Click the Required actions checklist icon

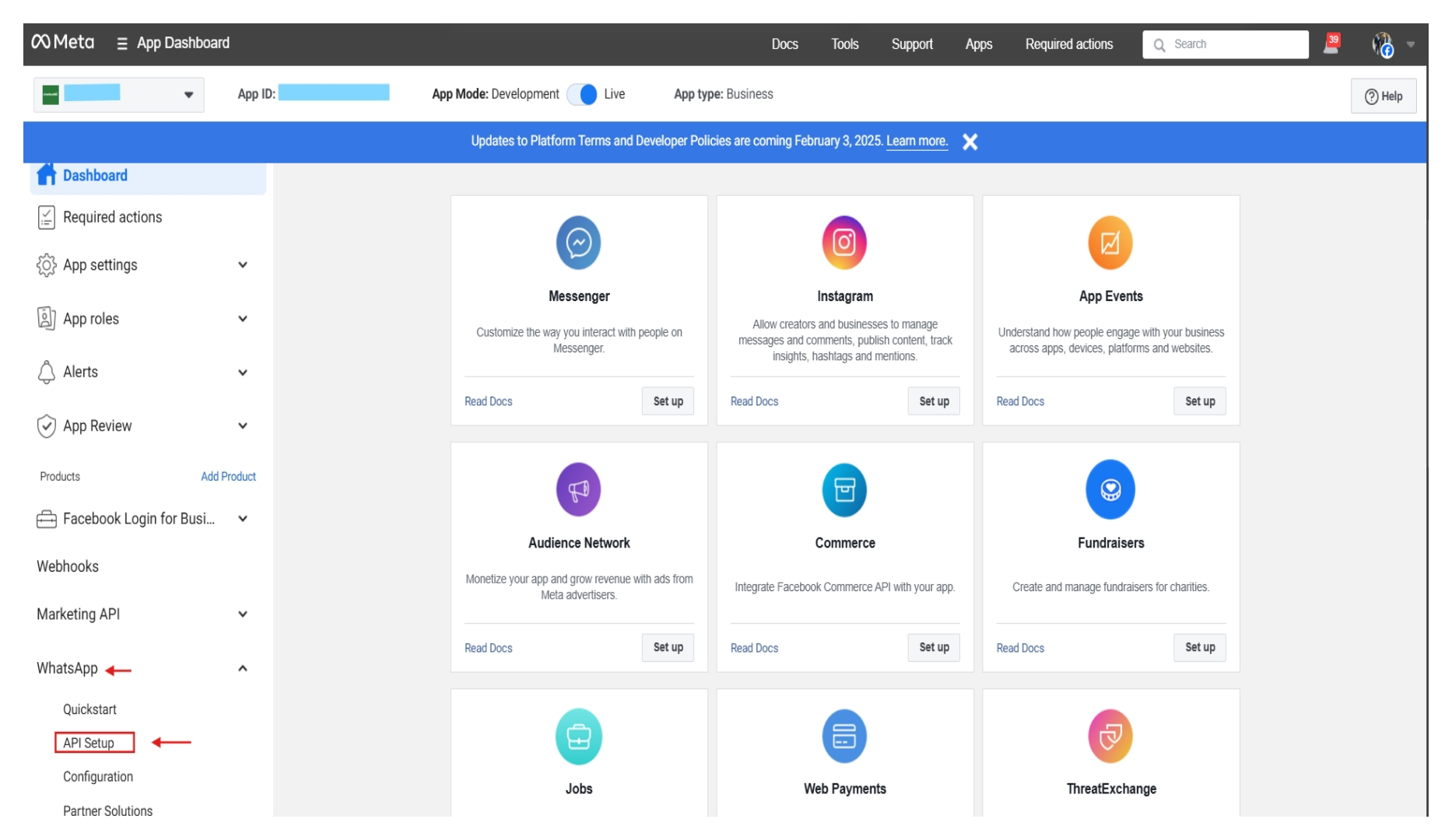click(47, 217)
